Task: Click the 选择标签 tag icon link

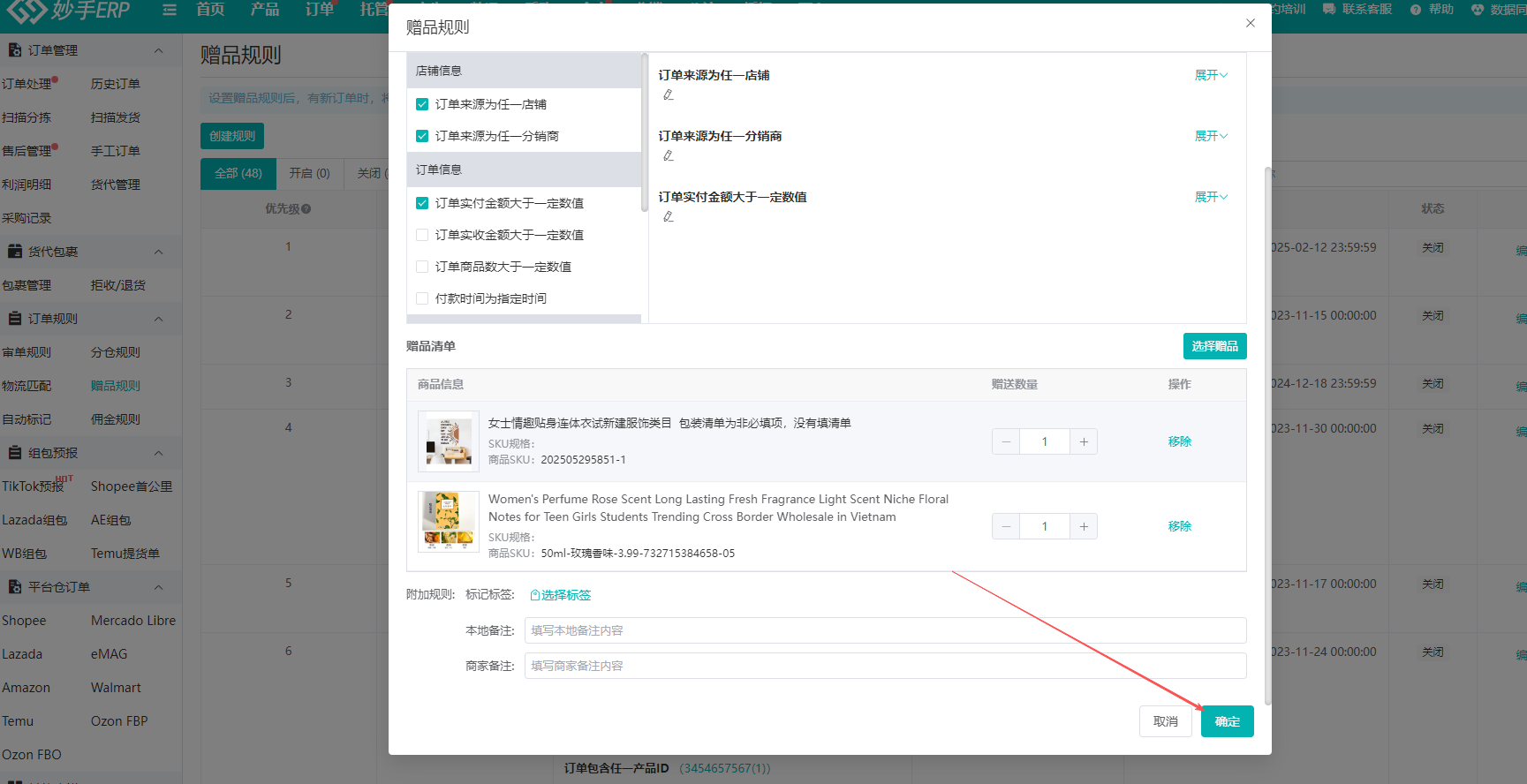Action: 560,595
